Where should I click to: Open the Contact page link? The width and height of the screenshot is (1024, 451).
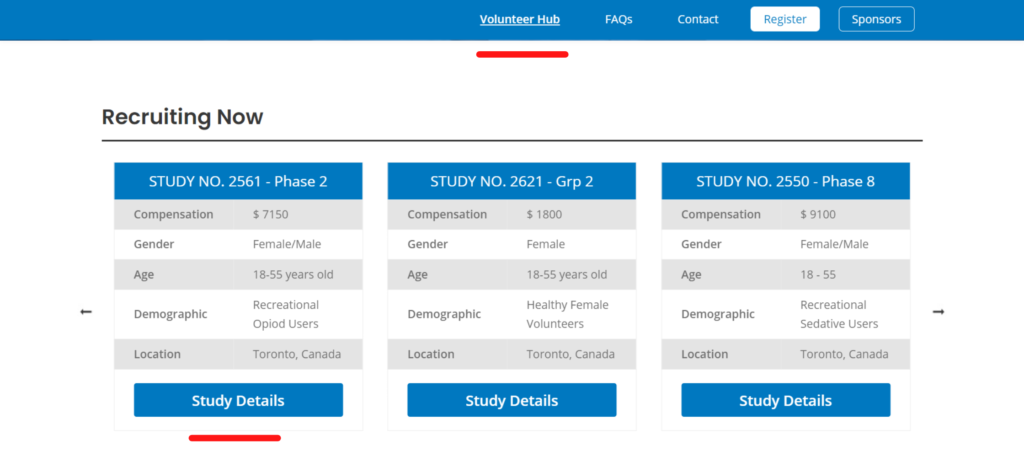tap(697, 19)
